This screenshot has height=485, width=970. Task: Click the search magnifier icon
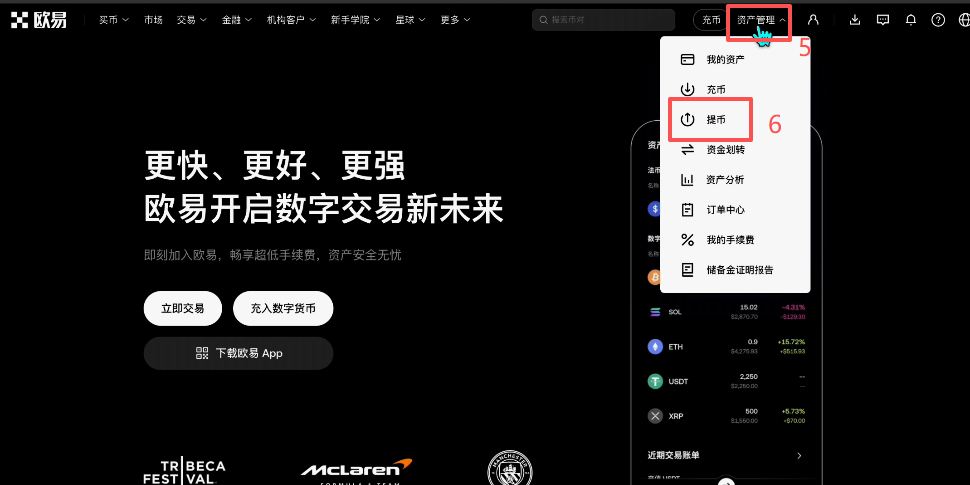click(x=544, y=20)
